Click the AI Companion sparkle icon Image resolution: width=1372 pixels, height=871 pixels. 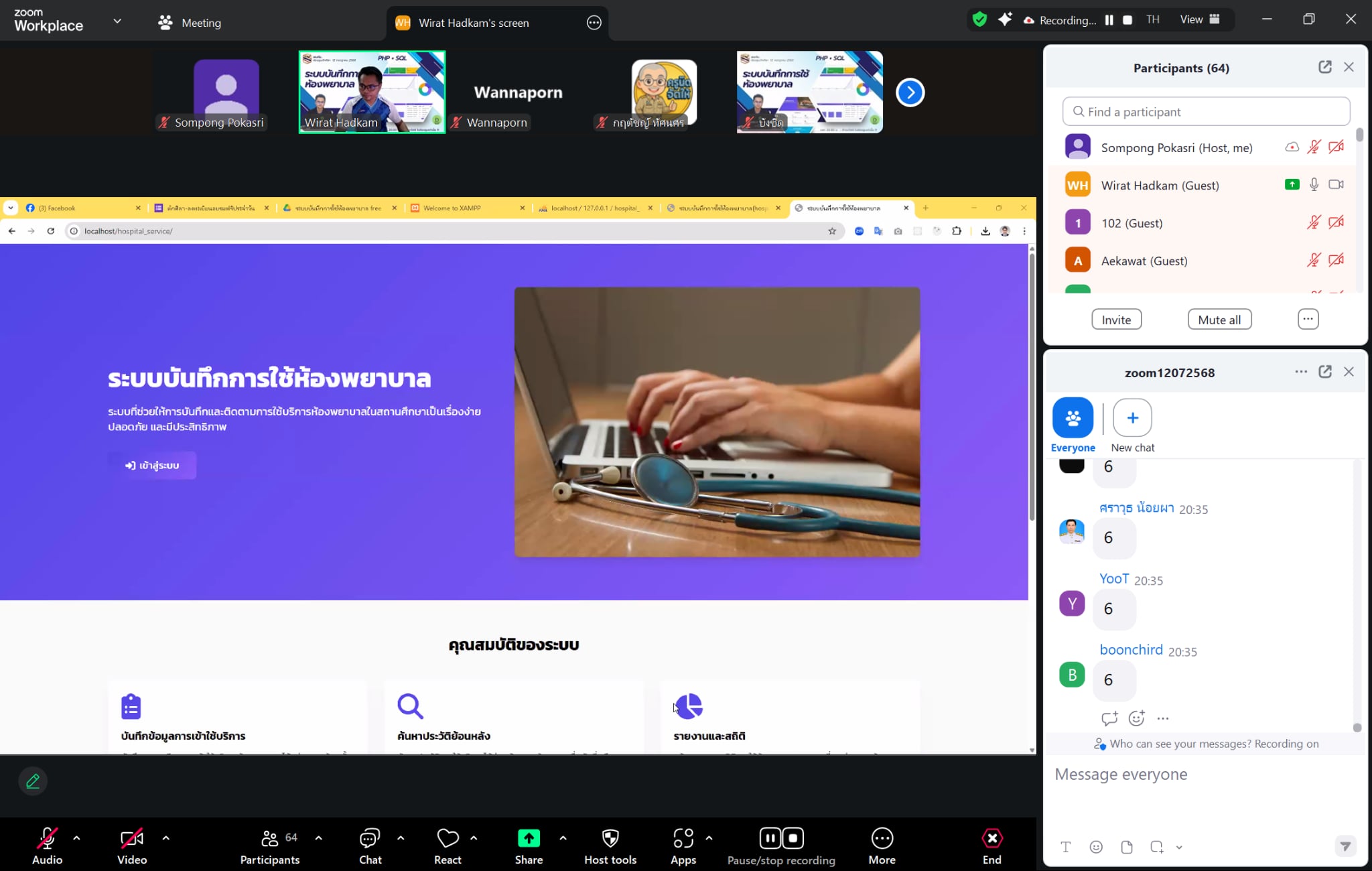1004,19
